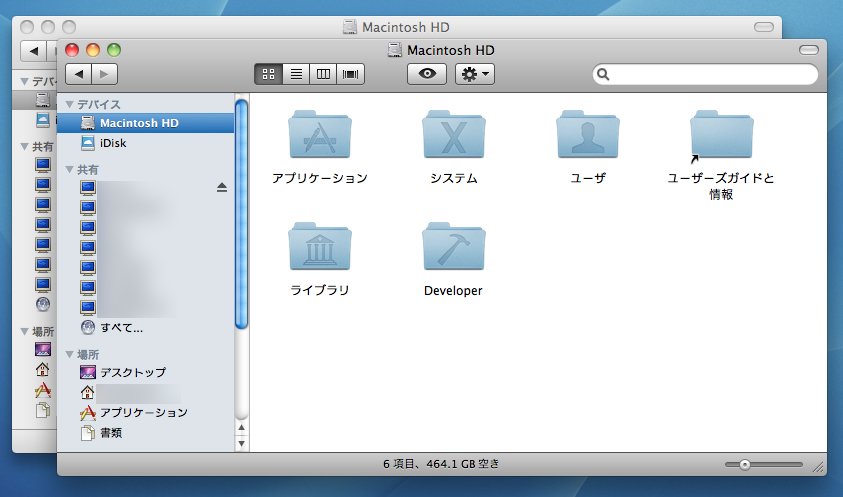Toggle toolbar pill in the background window
Image resolution: width=843 pixels, height=497 pixels.
tap(764, 27)
